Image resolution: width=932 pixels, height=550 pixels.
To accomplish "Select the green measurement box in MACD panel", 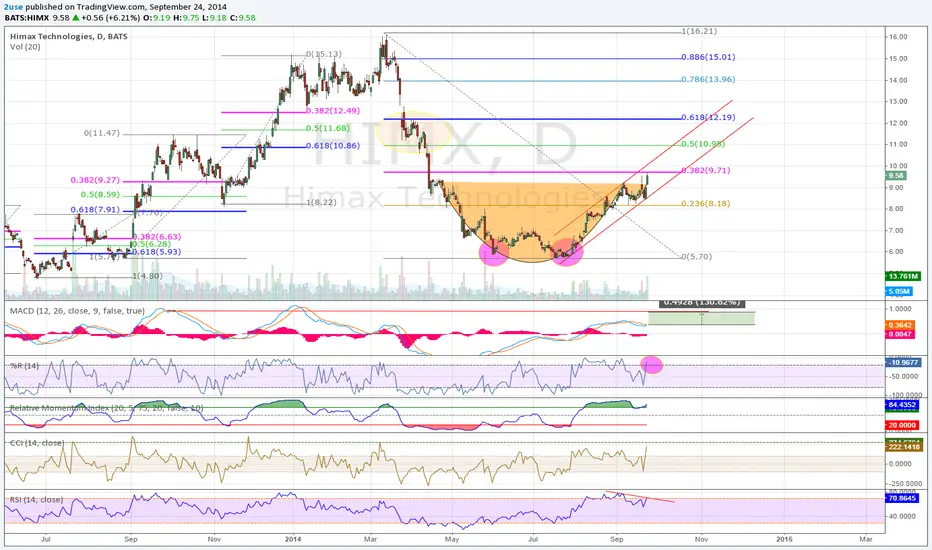I will click(701, 318).
